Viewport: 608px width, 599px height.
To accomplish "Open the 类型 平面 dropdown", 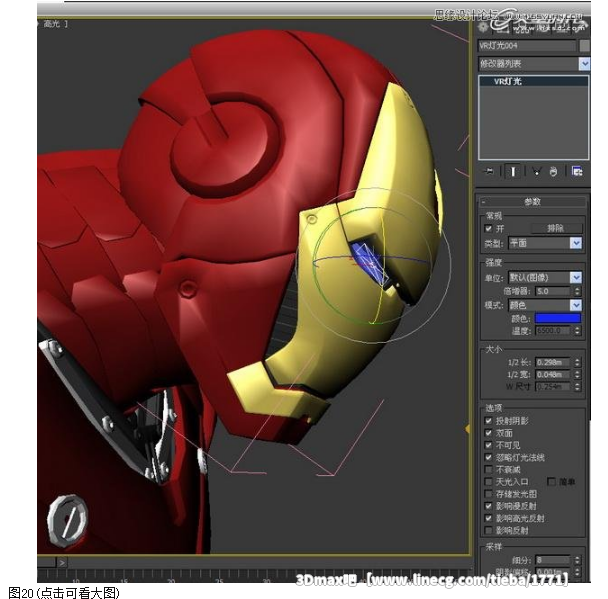I will 545,243.
